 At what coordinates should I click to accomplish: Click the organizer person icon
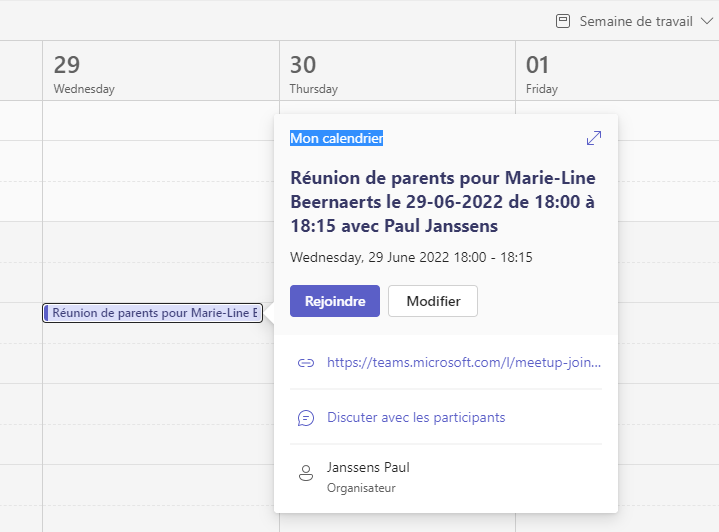point(306,473)
